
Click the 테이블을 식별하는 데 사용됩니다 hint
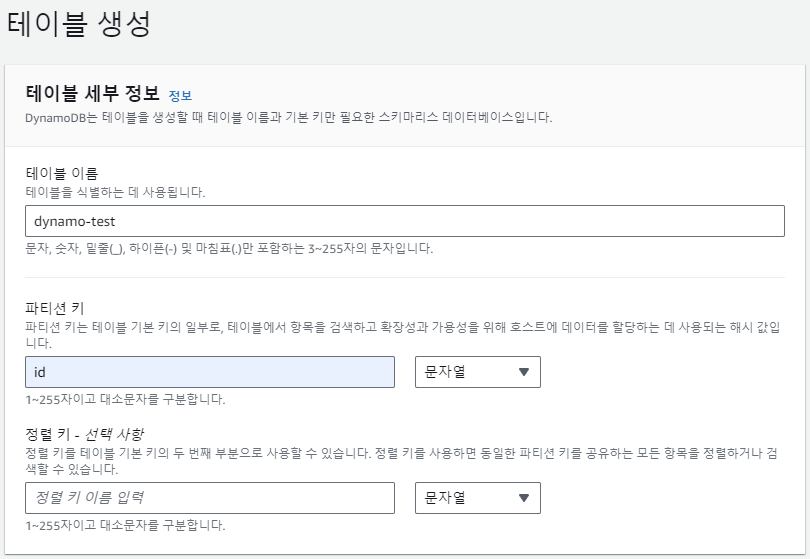pyautogui.click(x=115, y=192)
